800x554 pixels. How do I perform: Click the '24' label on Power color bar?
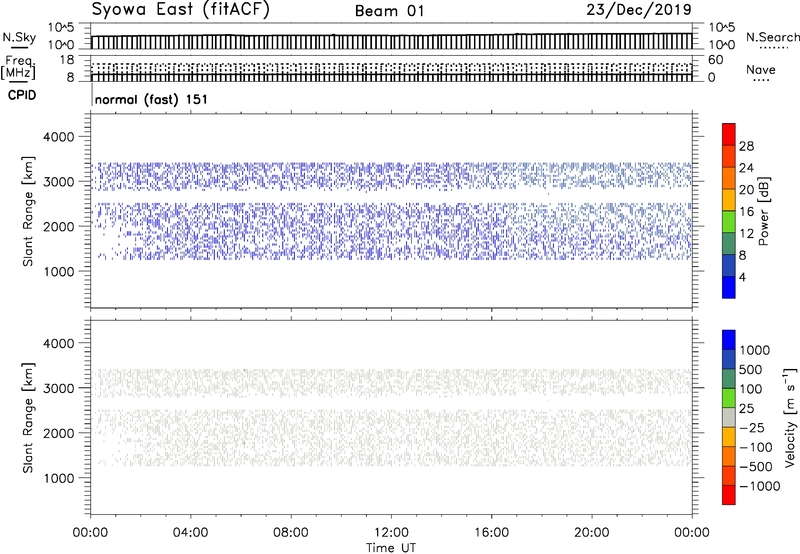[746, 168]
